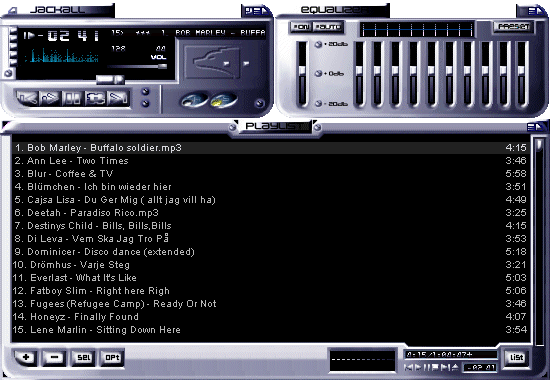Click the playlist Sel button
This screenshot has width=550, height=381.
pyautogui.click(x=83, y=357)
